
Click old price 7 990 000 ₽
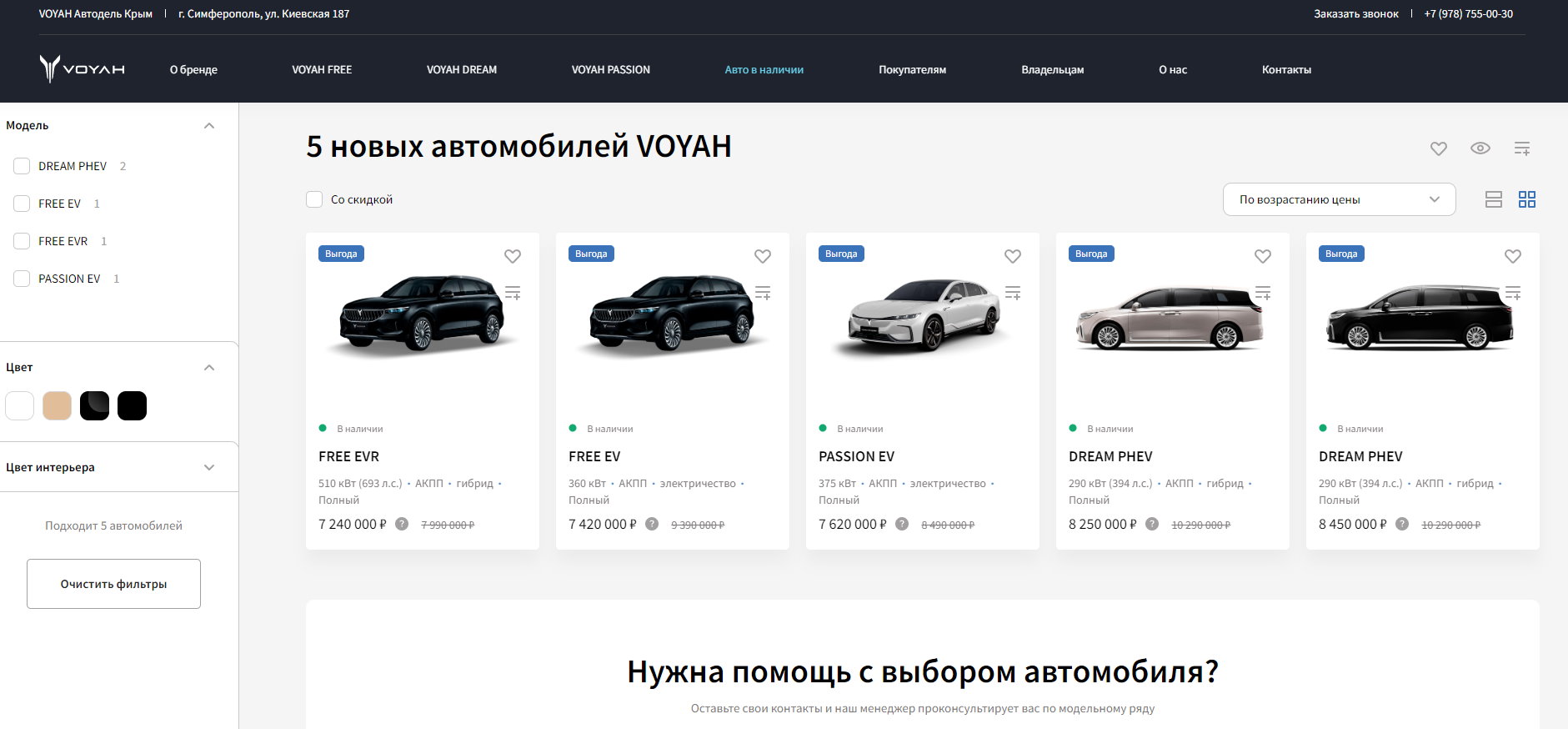(x=448, y=525)
